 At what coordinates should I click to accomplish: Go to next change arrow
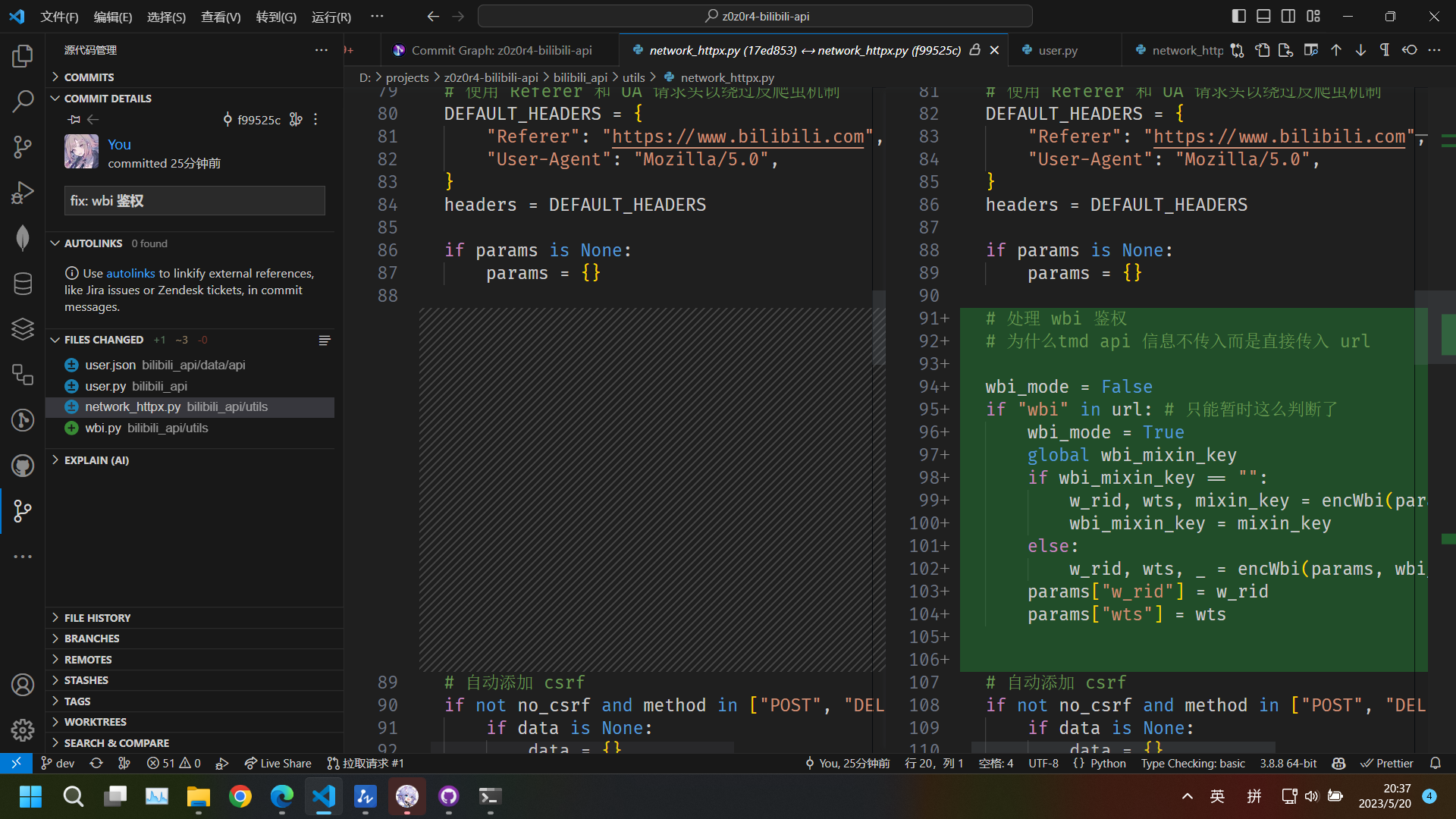tap(1360, 50)
